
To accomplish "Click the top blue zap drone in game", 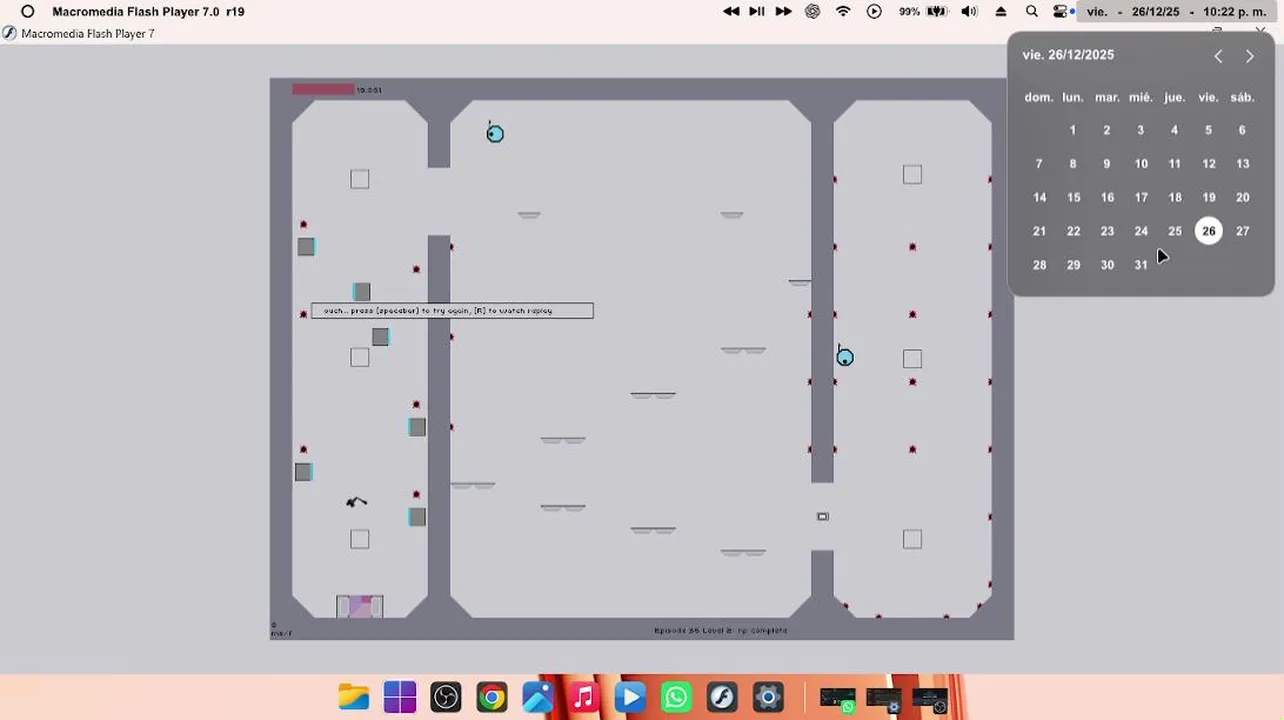I will [x=495, y=134].
